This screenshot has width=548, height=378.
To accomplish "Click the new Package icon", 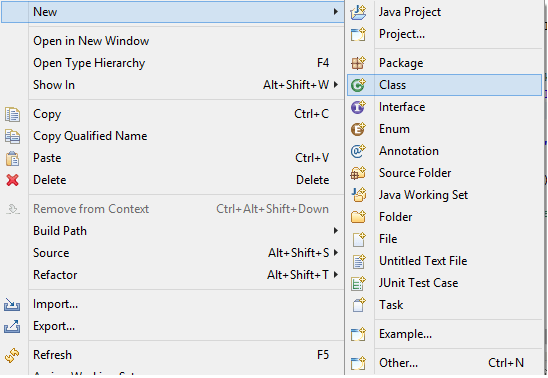I will coord(358,63).
